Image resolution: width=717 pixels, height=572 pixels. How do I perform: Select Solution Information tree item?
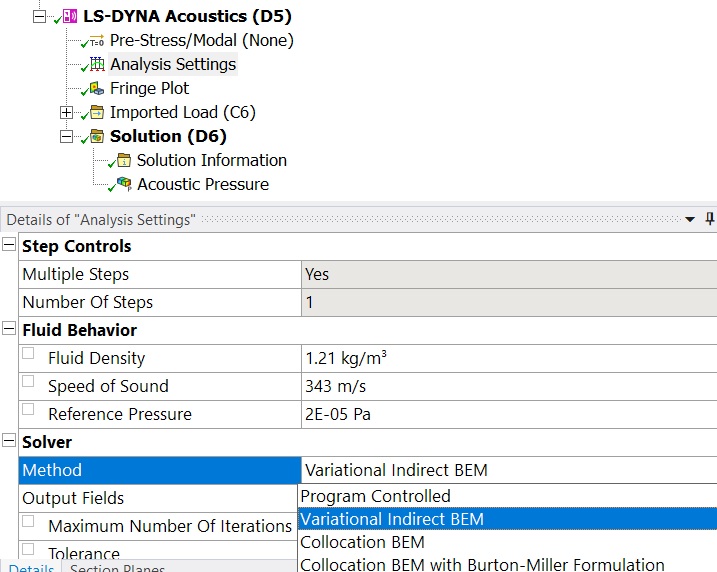pyautogui.click(x=212, y=160)
